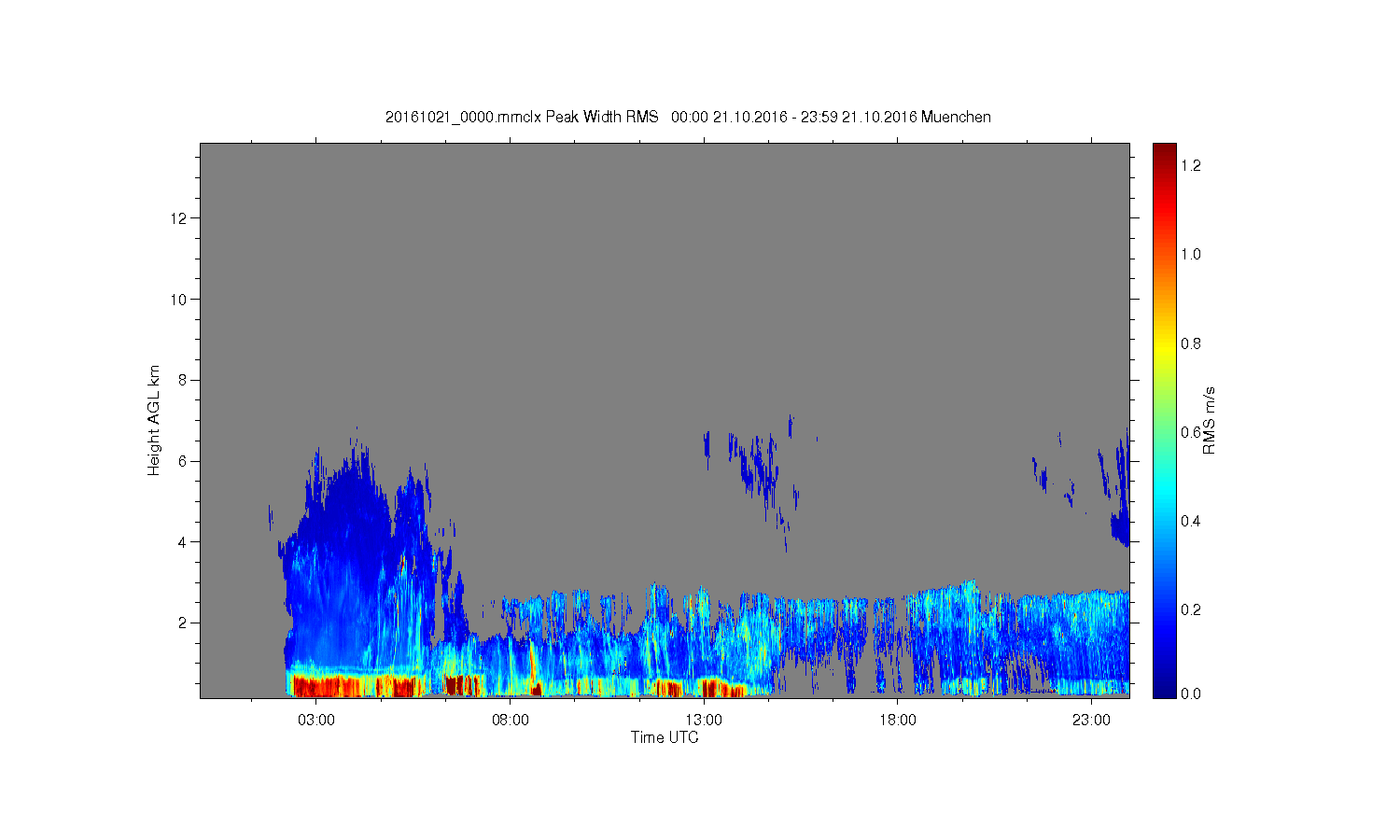Click the '03:00' time tick label
Image resolution: width=1400 pixels, height=840 pixels.
point(316,720)
